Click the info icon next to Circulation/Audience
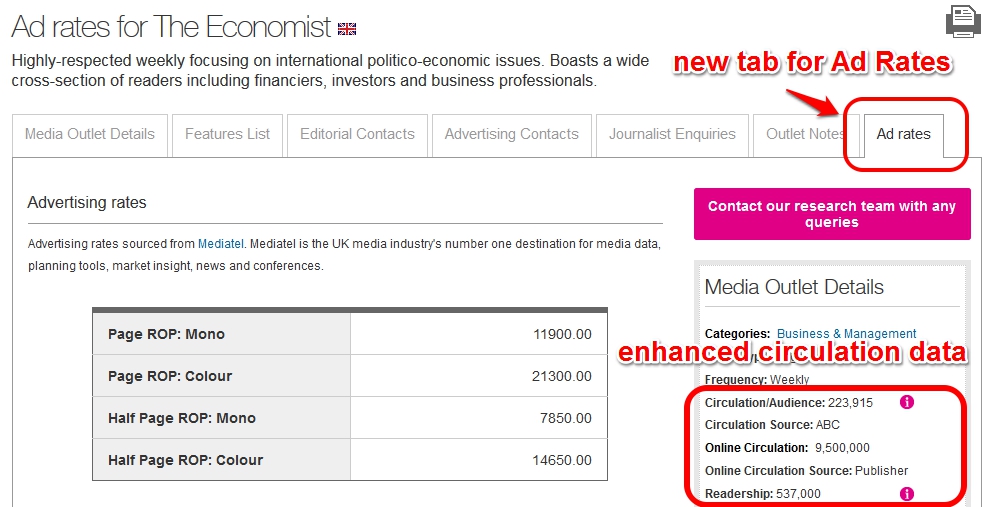The width and height of the screenshot is (987, 507). click(907, 402)
